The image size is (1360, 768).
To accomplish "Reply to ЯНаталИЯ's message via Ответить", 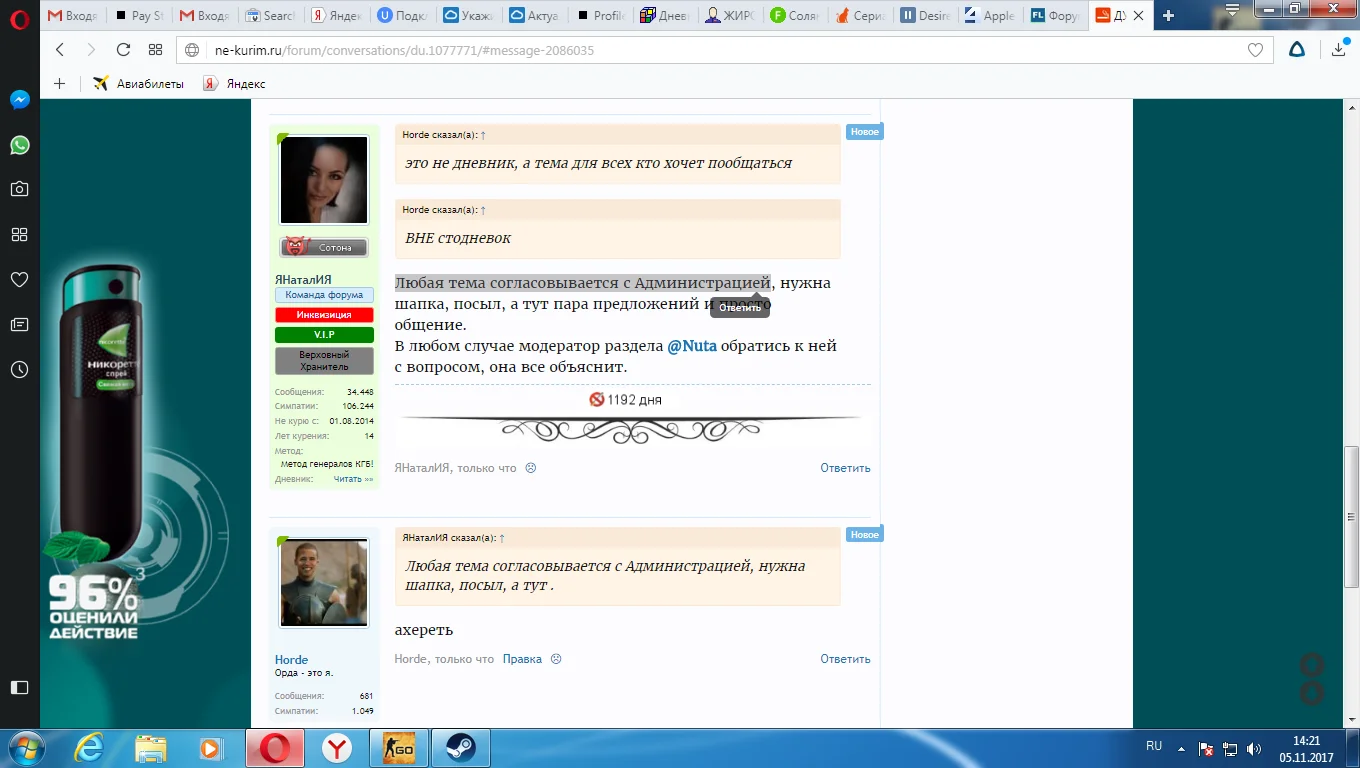I will (x=845, y=468).
